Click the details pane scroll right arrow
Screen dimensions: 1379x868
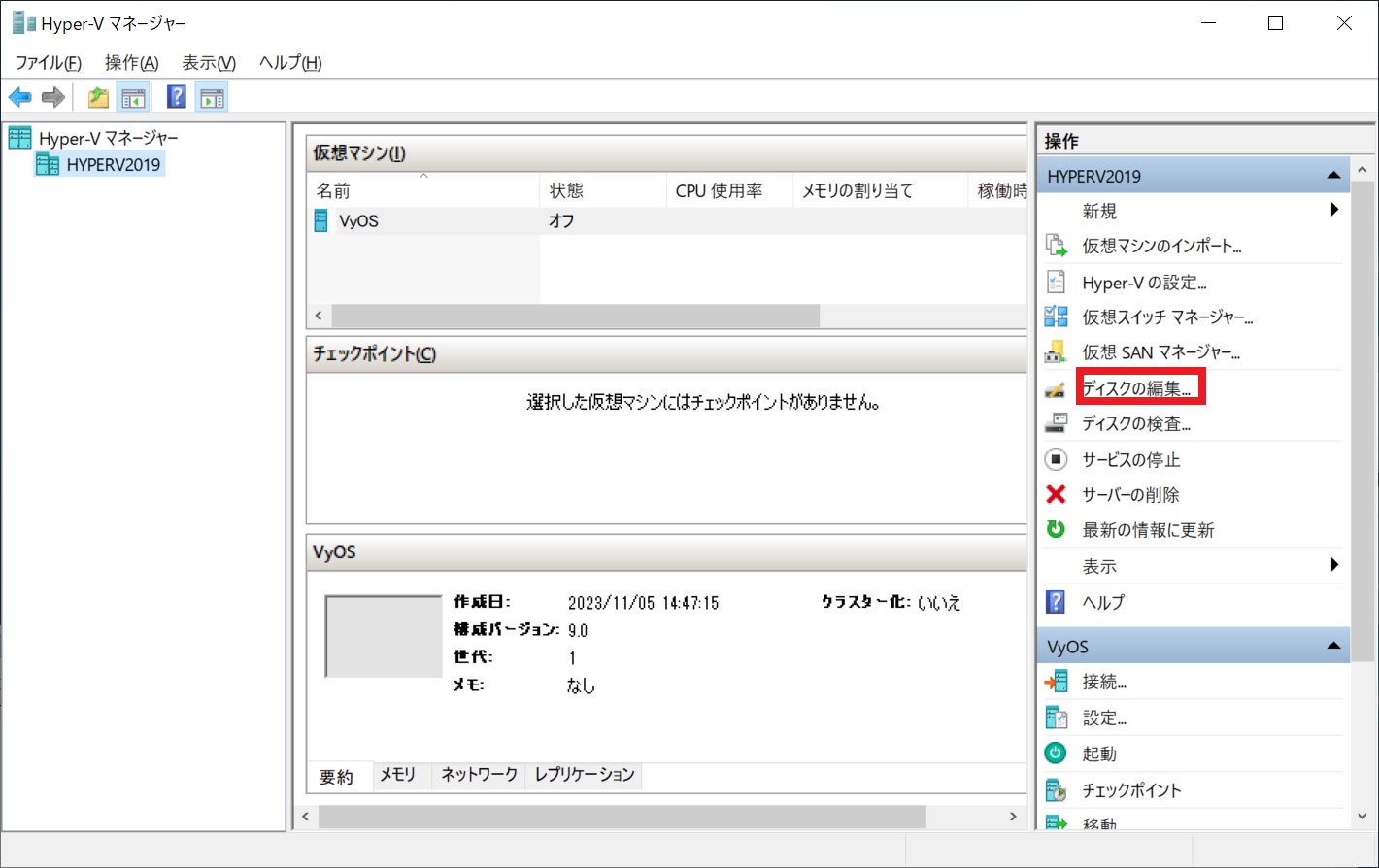pyautogui.click(x=1013, y=817)
